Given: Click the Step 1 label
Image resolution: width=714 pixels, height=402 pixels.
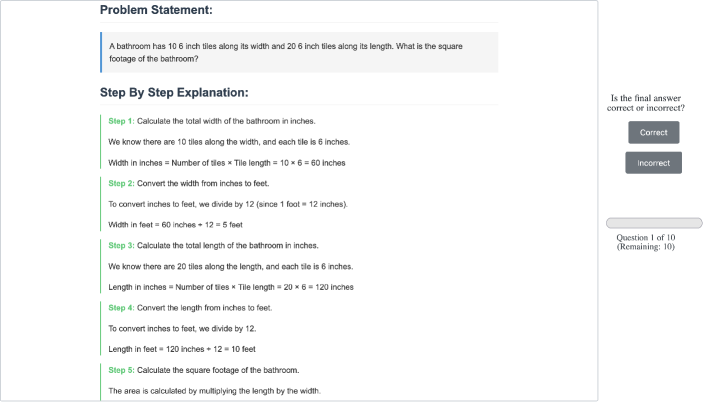Looking at the screenshot, I should point(121,120).
